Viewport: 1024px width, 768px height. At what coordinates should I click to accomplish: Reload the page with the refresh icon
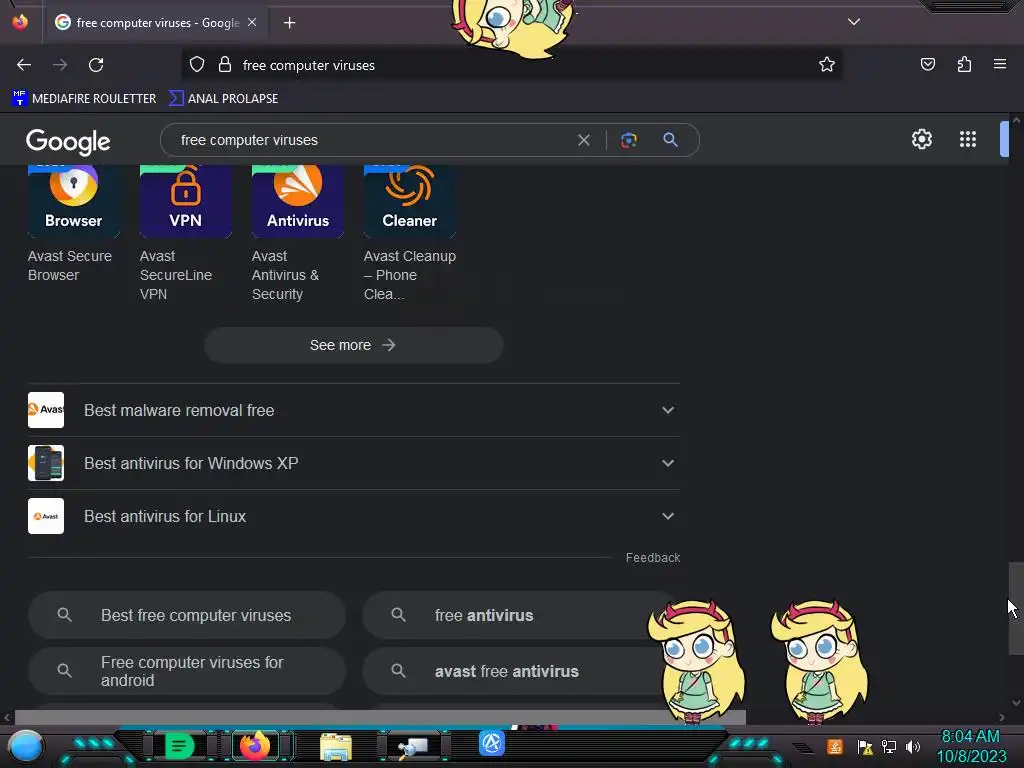pos(96,65)
